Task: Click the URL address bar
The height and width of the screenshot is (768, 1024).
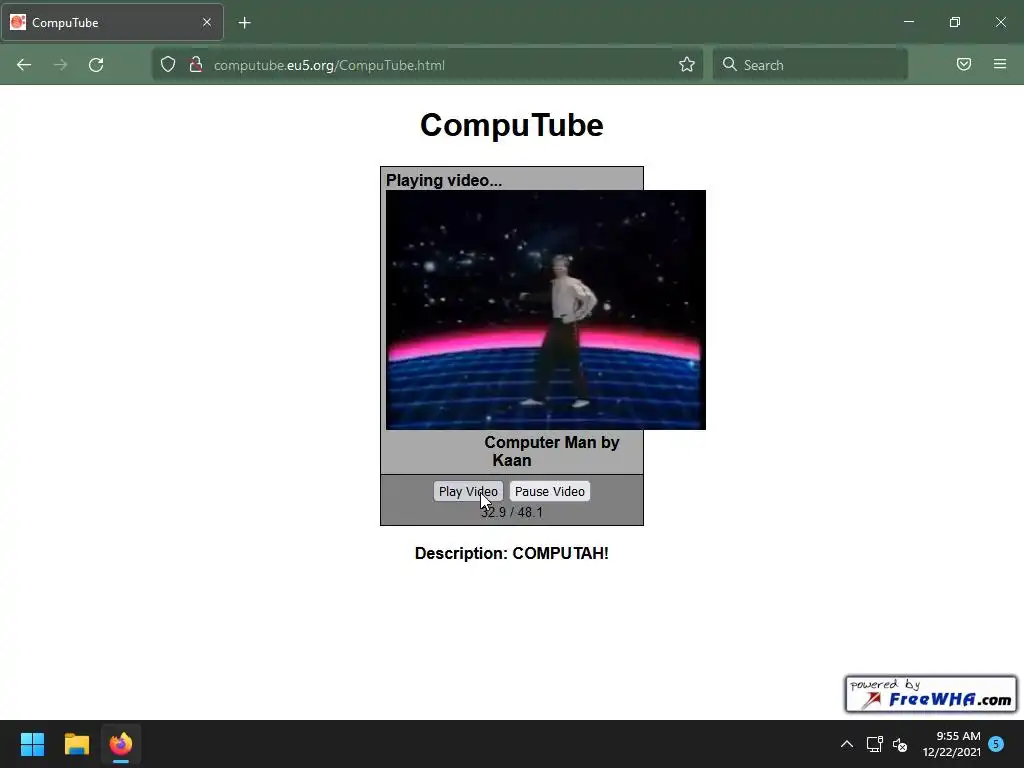Action: coord(427,65)
